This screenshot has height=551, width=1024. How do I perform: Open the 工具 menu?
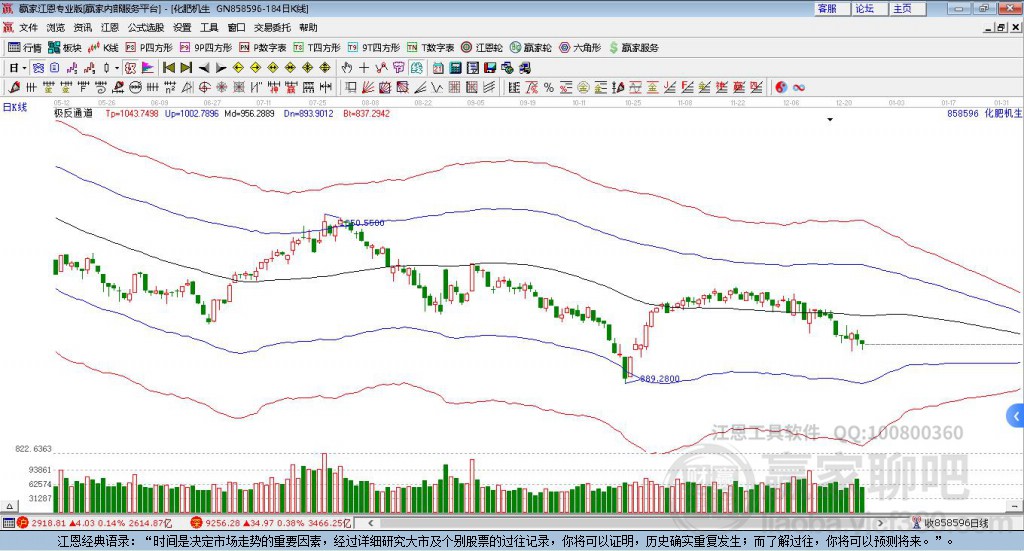coord(209,27)
